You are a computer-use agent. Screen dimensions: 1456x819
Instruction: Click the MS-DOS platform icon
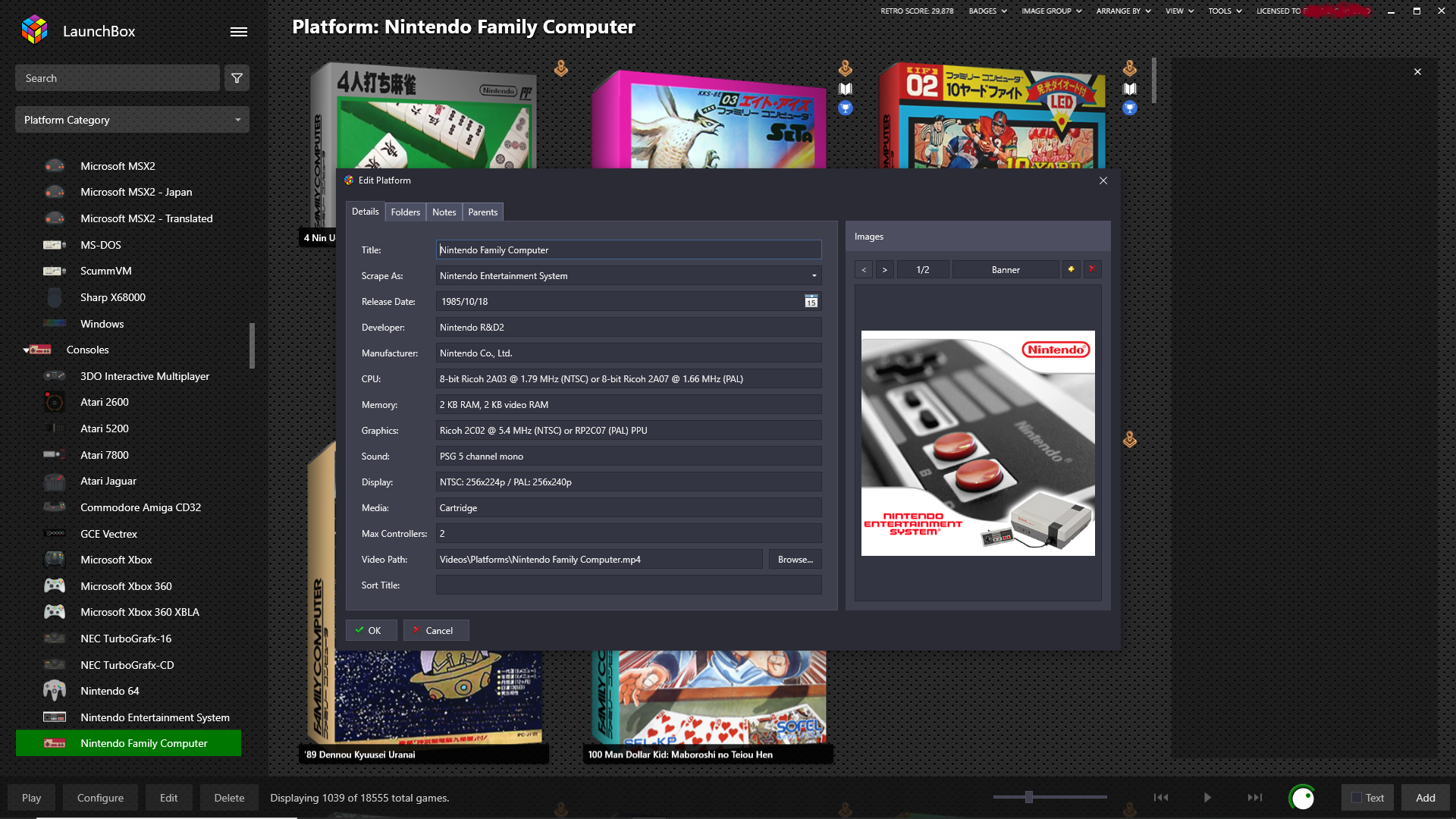[x=54, y=245]
